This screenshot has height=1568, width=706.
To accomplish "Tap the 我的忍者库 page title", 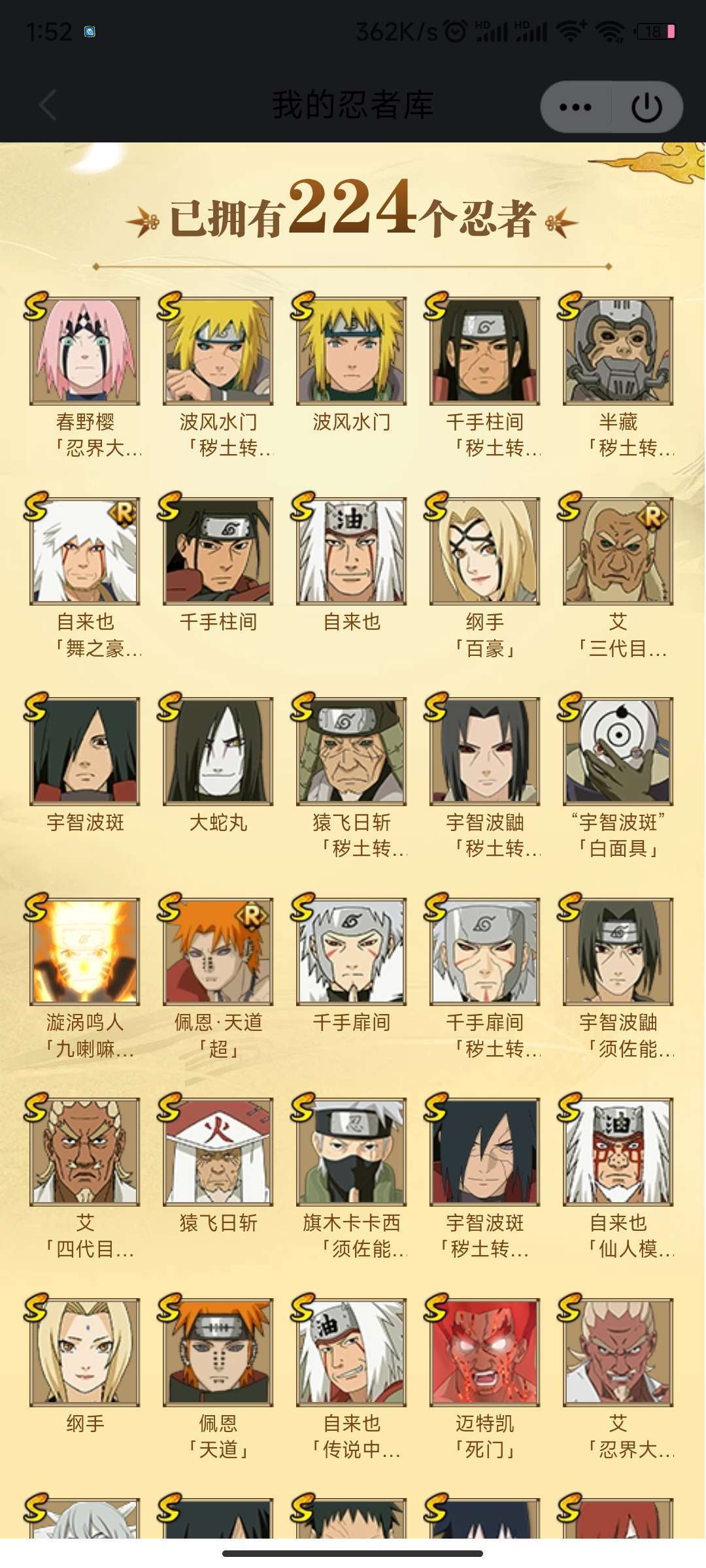I will click(x=352, y=105).
